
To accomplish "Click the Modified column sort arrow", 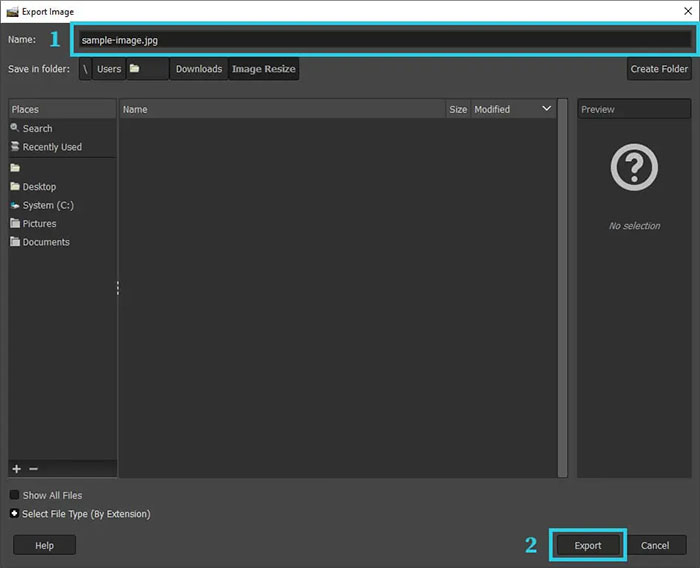I will [x=546, y=109].
